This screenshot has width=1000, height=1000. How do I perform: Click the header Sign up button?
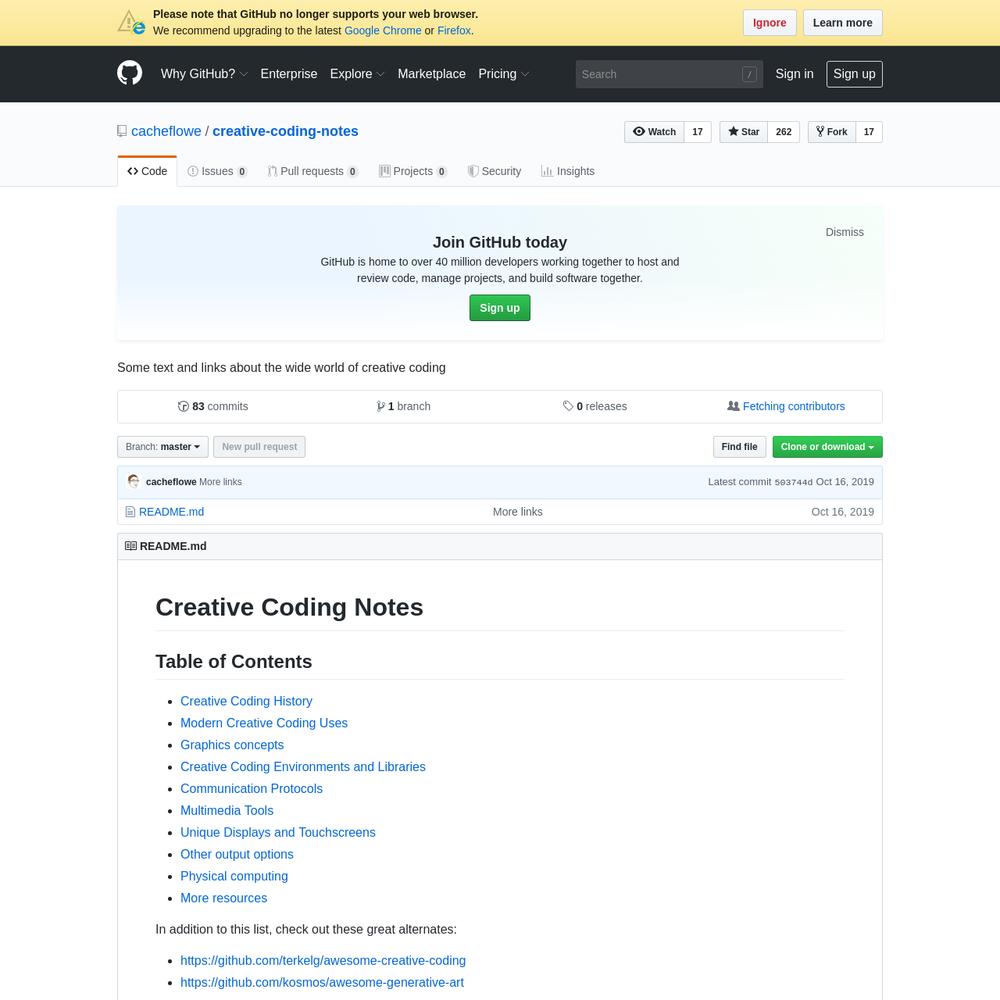[x=854, y=74]
